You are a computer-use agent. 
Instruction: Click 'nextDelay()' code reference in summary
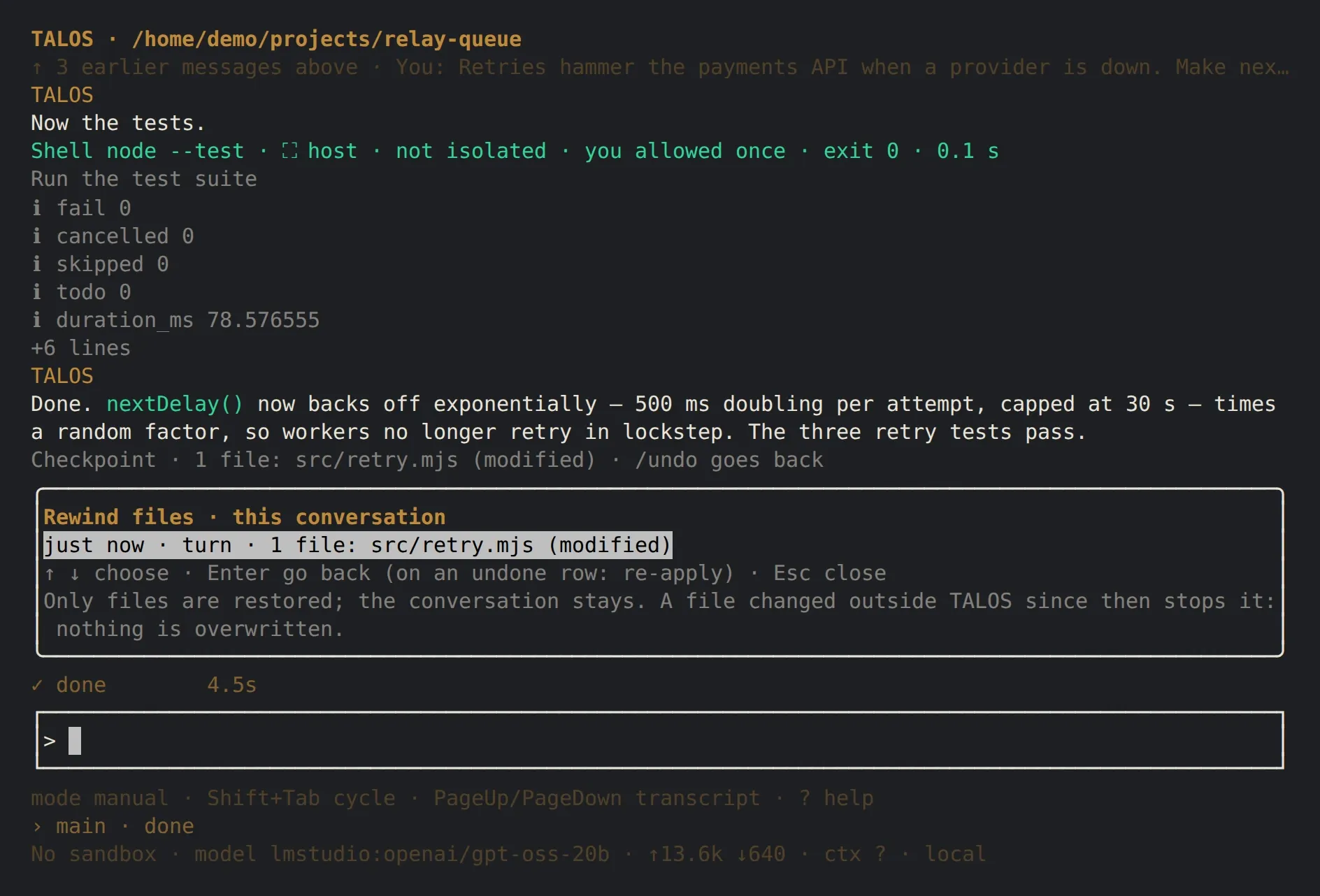[x=175, y=404]
